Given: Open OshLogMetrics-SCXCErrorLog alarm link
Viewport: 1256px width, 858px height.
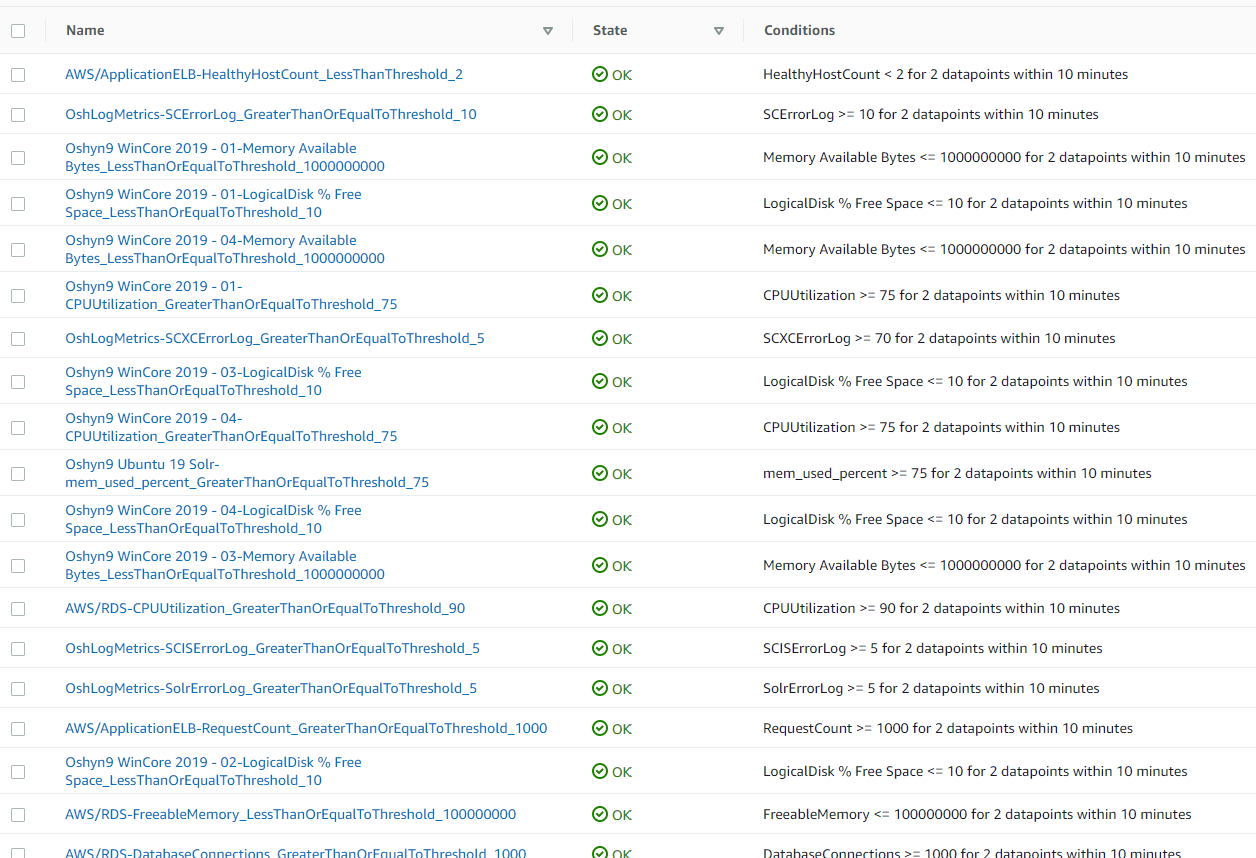Looking at the screenshot, I should (x=275, y=339).
